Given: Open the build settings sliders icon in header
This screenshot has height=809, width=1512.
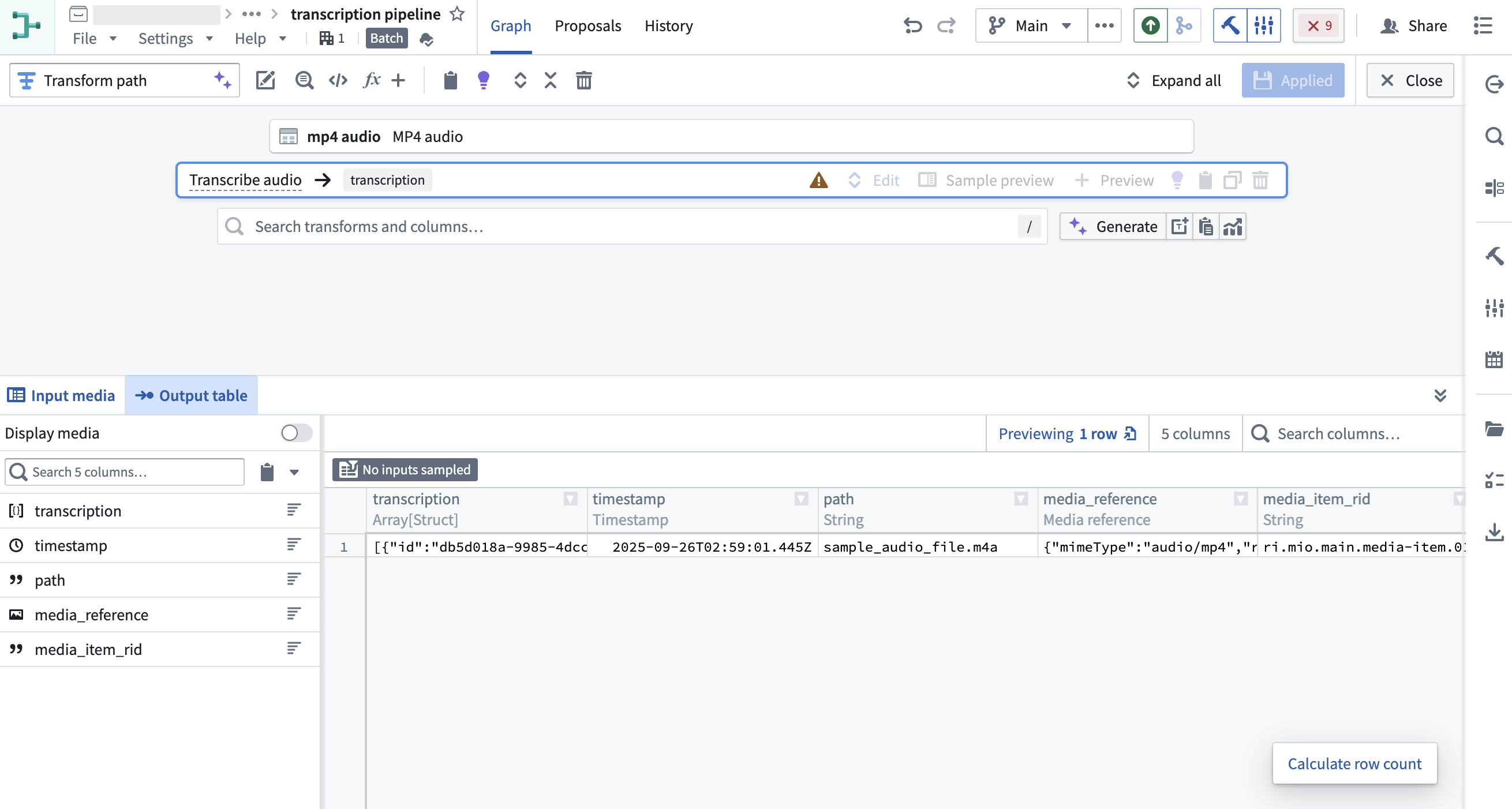Looking at the screenshot, I should [1264, 26].
